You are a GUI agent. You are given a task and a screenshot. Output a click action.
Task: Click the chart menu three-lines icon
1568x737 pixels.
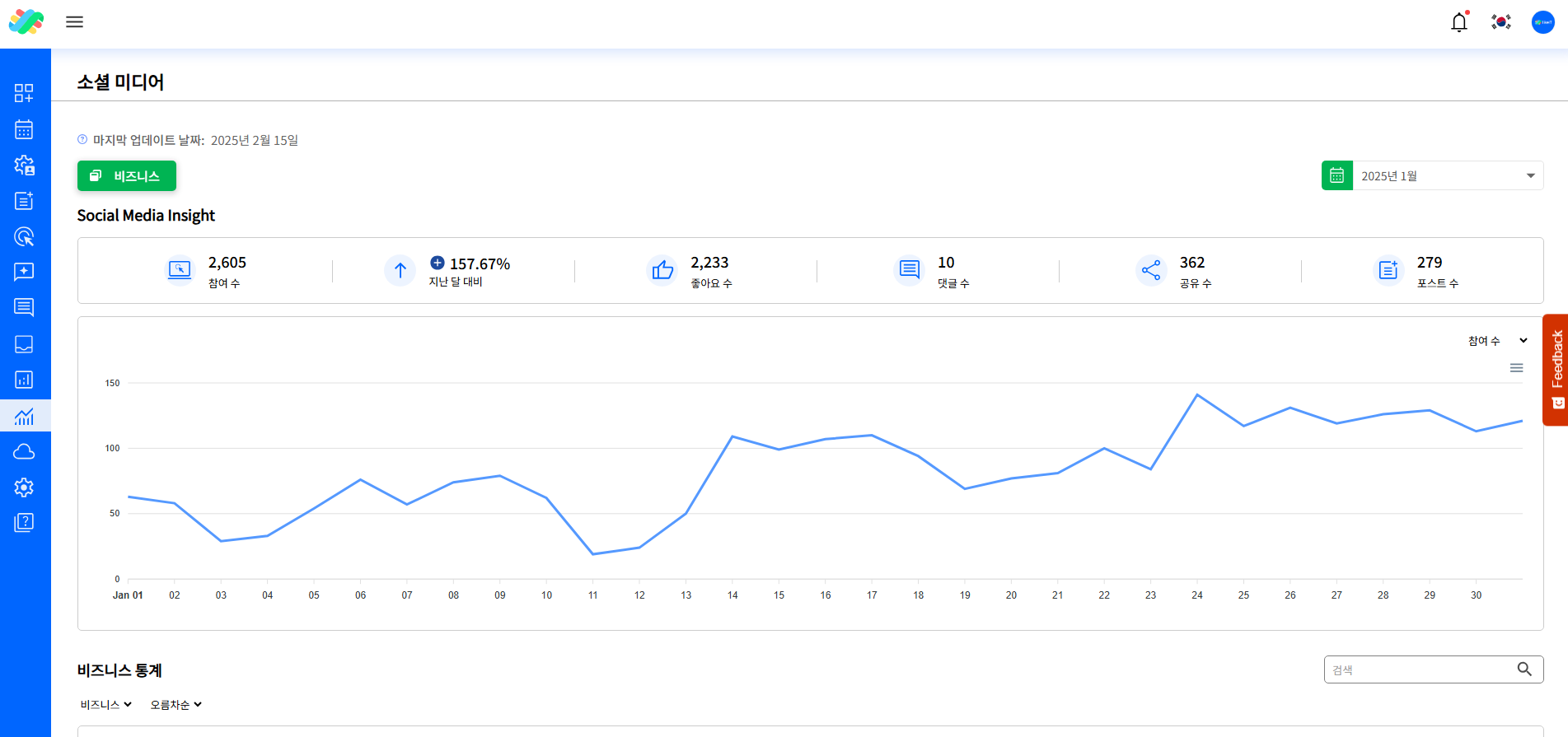[1516, 368]
